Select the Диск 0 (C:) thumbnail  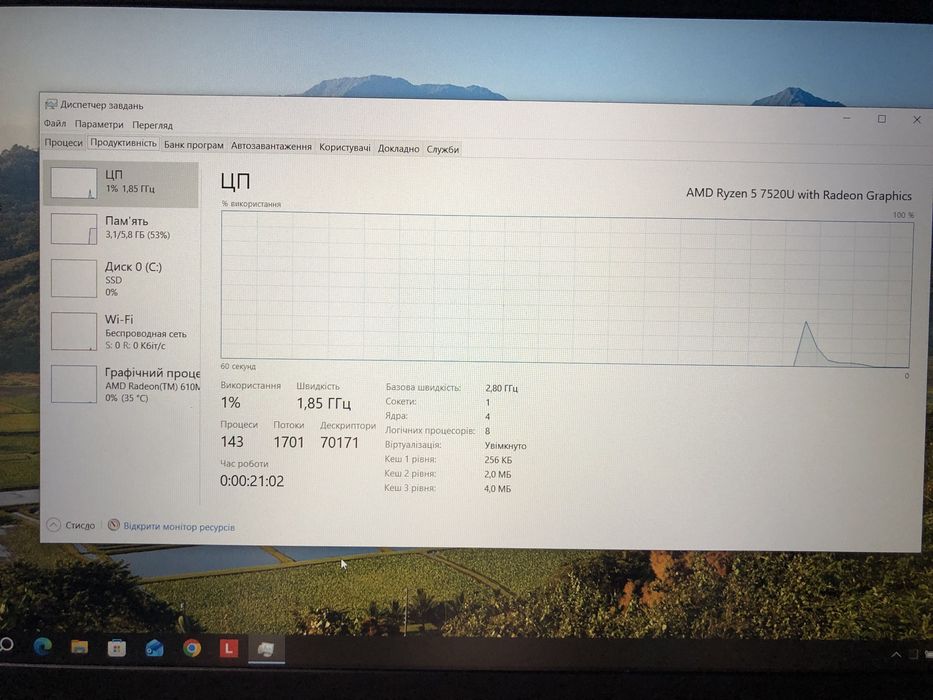coord(74,278)
